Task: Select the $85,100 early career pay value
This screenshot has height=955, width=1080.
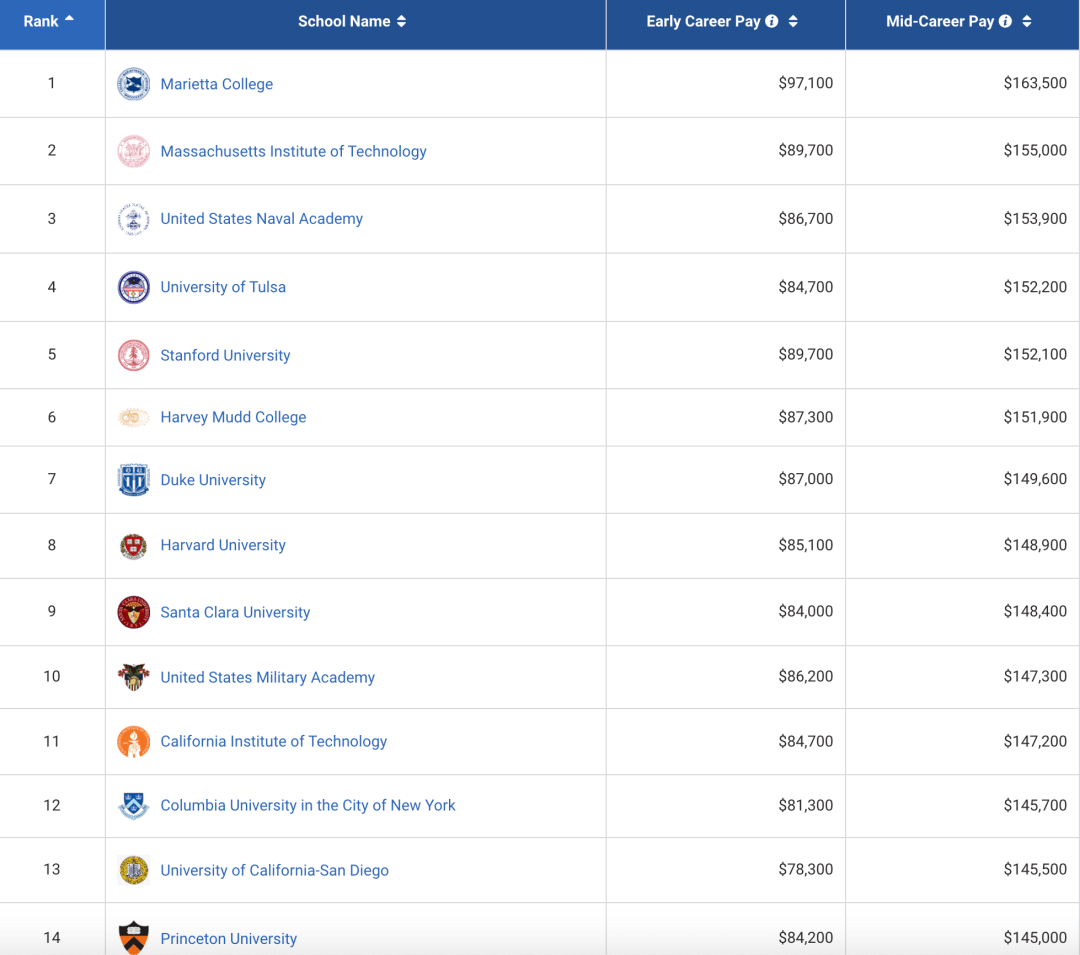Action: point(806,545)
